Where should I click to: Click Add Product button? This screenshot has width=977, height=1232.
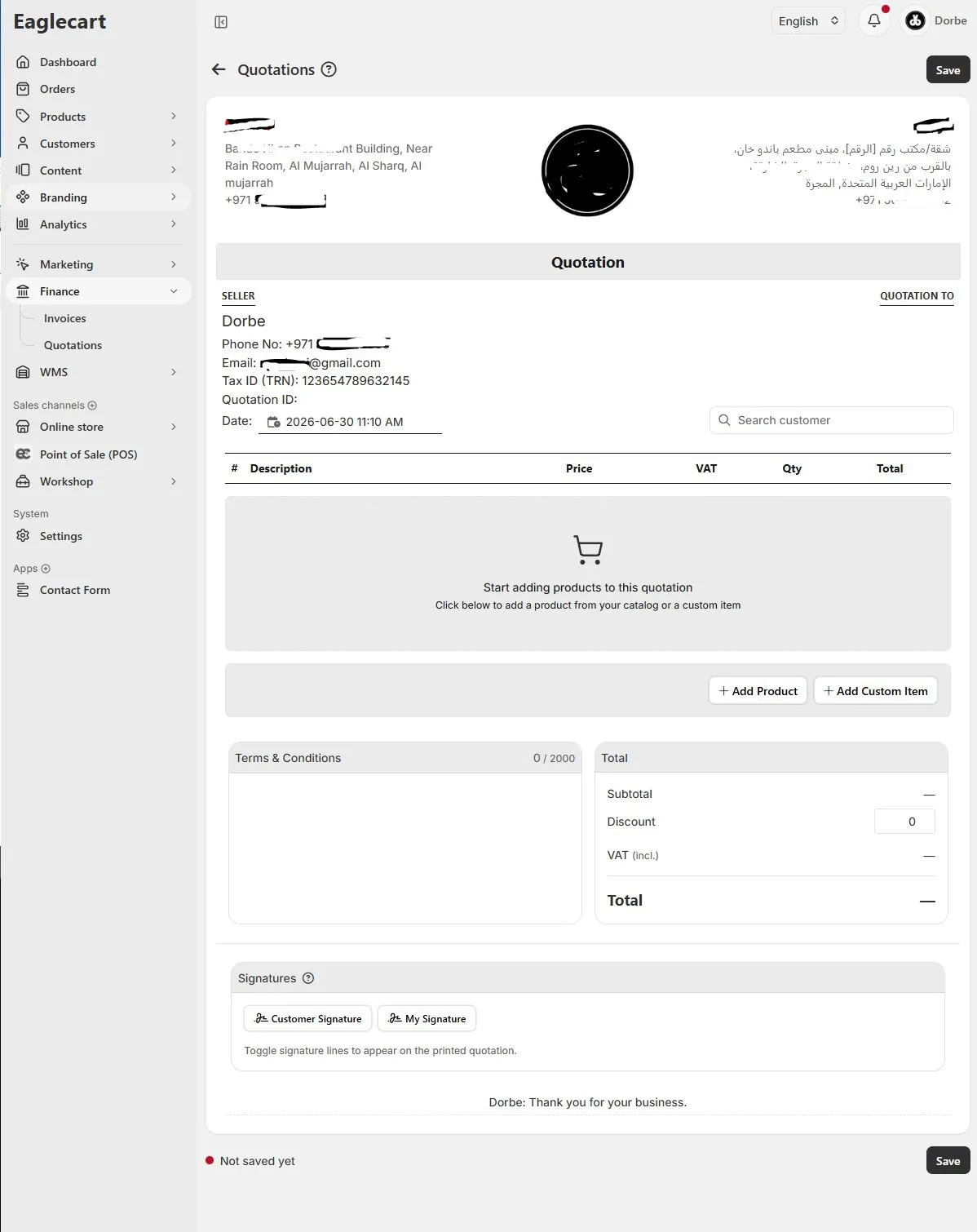coord(758,690)
